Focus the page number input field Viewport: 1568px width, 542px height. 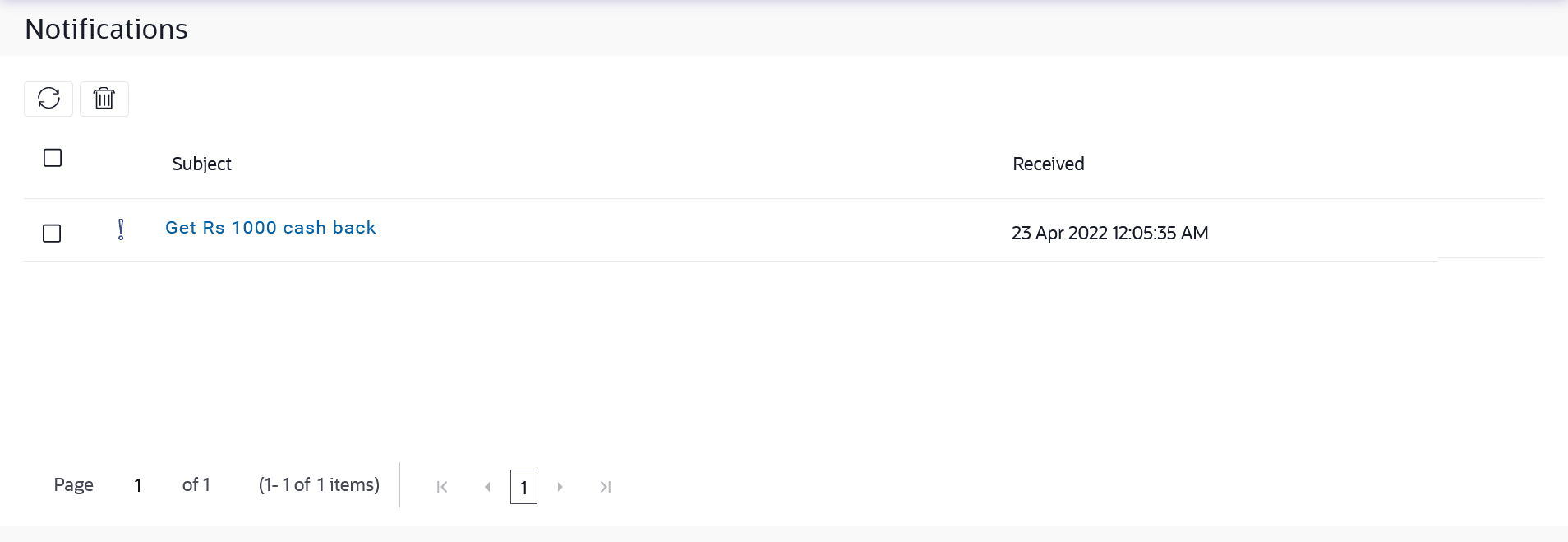138,485
